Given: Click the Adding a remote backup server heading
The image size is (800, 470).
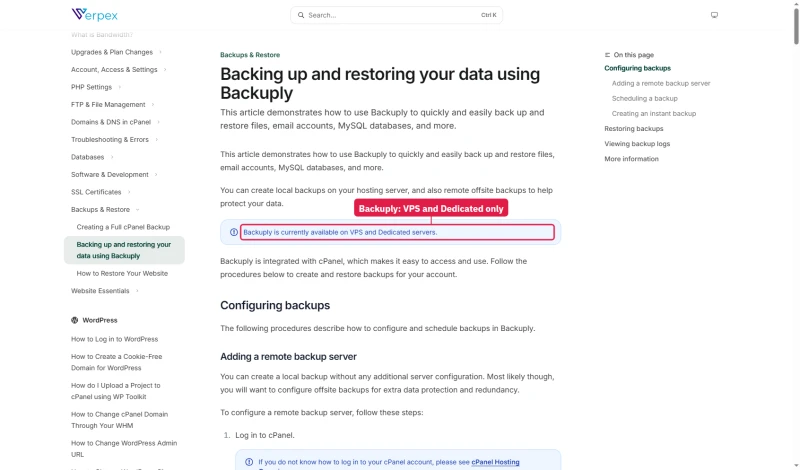Looking at the screenshot, I should point(288,357).
